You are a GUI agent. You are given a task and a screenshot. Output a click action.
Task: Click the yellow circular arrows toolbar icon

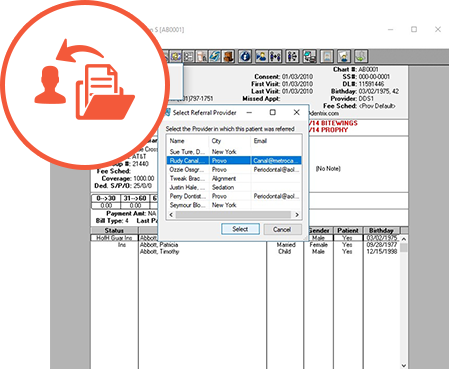coord(176,56)
